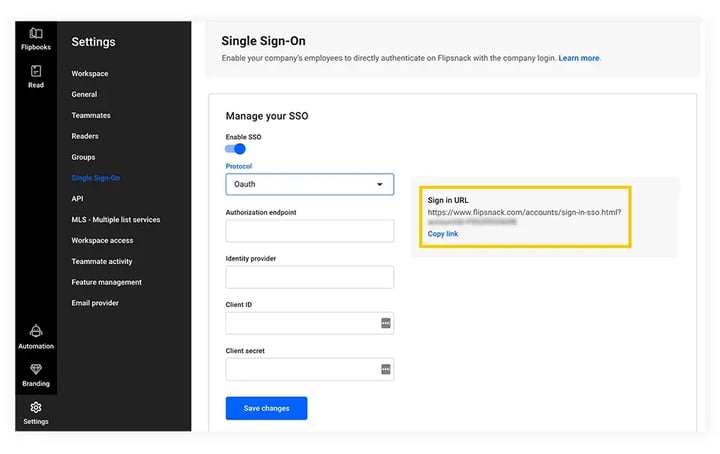Focus the Client ID input field
The image size is (720, 454).
pos(309,323)
